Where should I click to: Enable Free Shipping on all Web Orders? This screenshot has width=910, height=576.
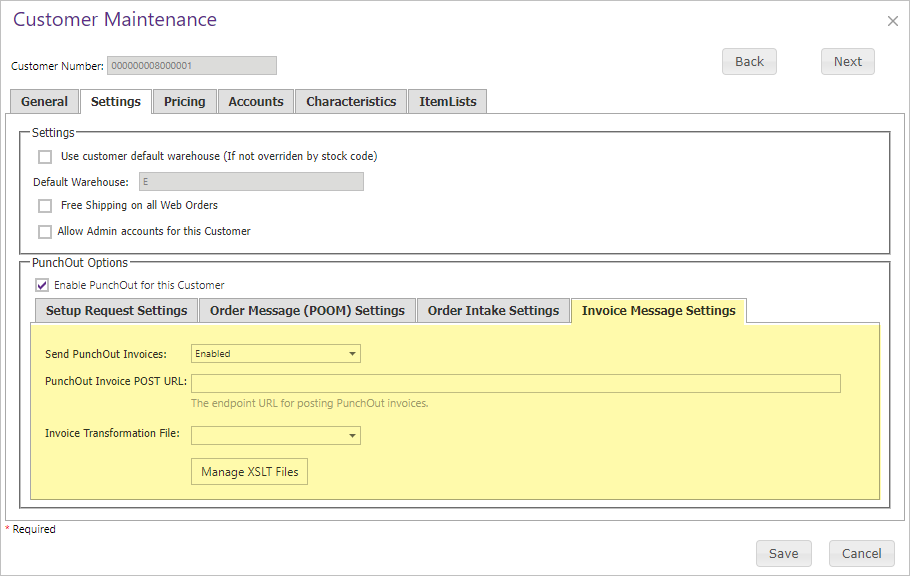pyautogui.click(x=45, y=206)
